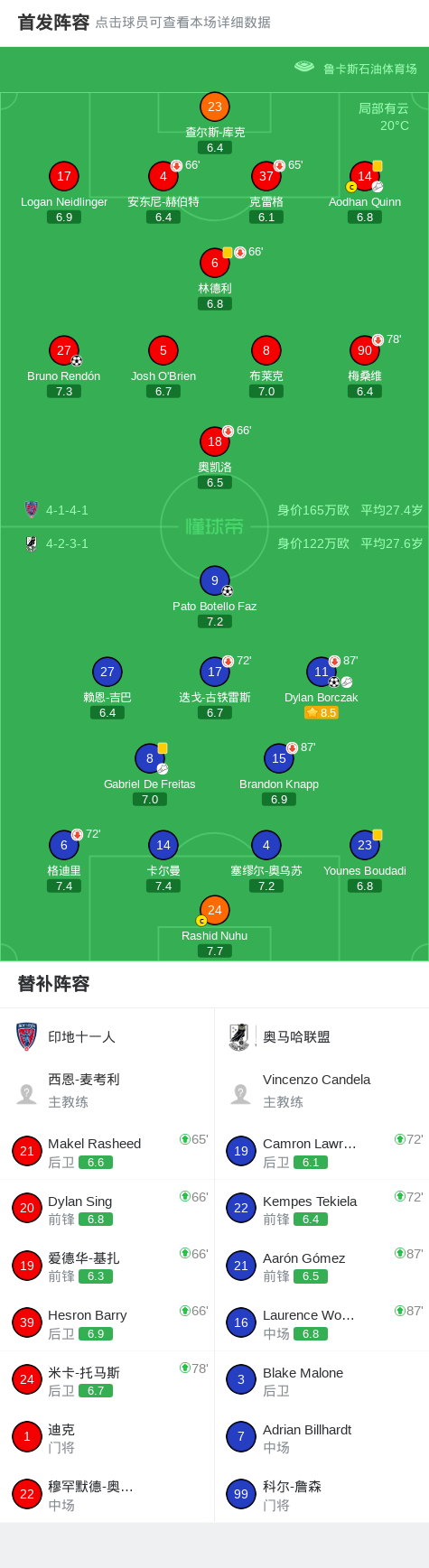Click the 4-1-4-1 formation label
This screenshot has height=1568, width=429.
tap(67, 510)
